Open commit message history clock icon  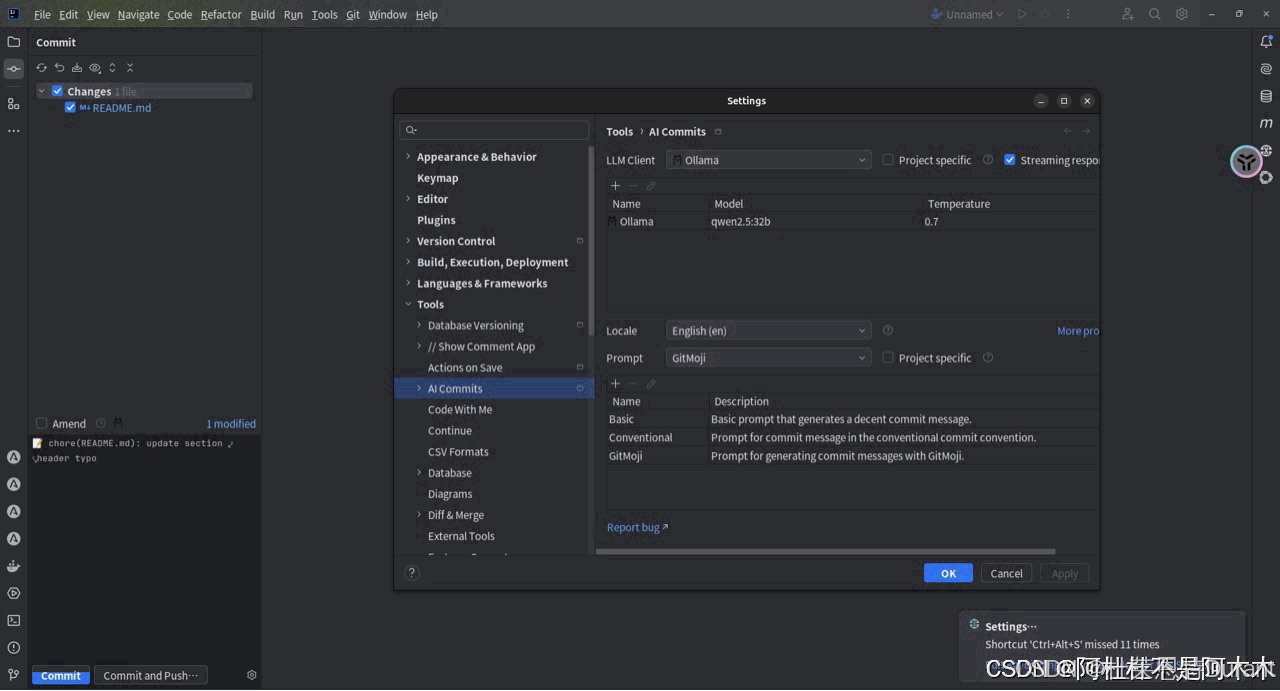click(x=100, y=424)
